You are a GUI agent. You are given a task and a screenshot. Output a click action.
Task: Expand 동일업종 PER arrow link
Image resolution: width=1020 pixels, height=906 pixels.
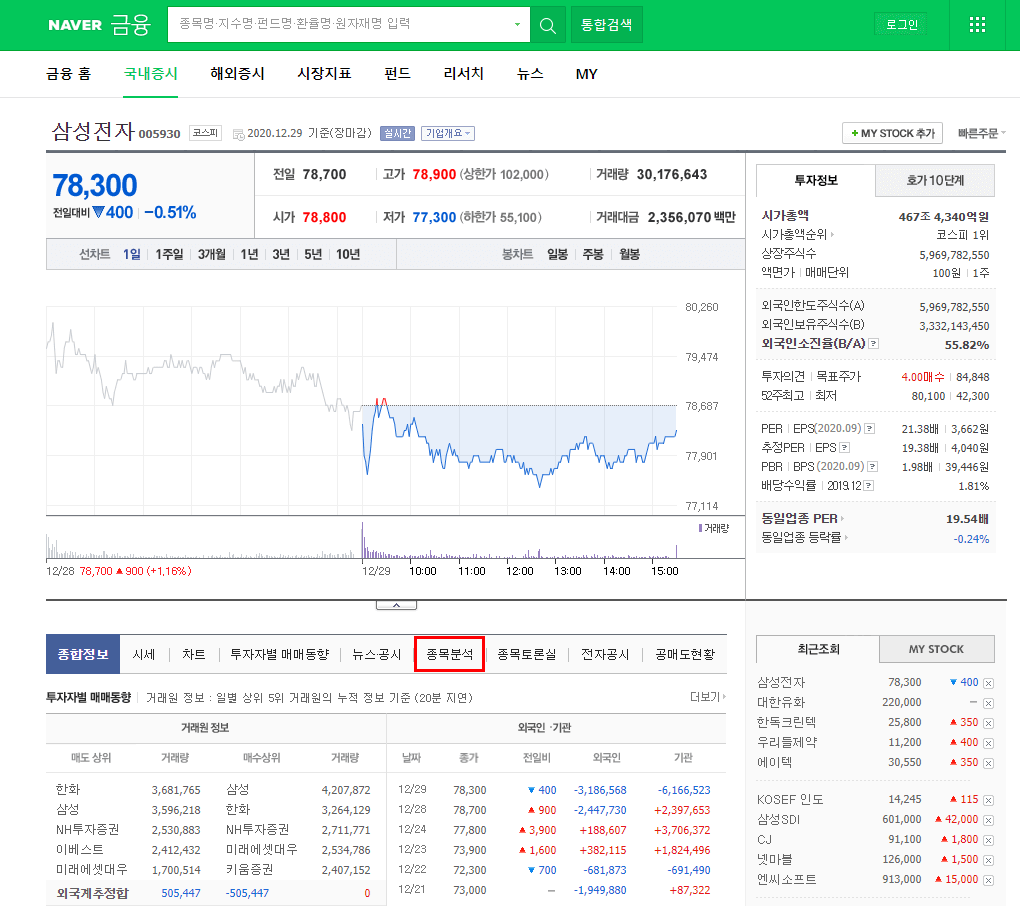(x=802, y=518)
